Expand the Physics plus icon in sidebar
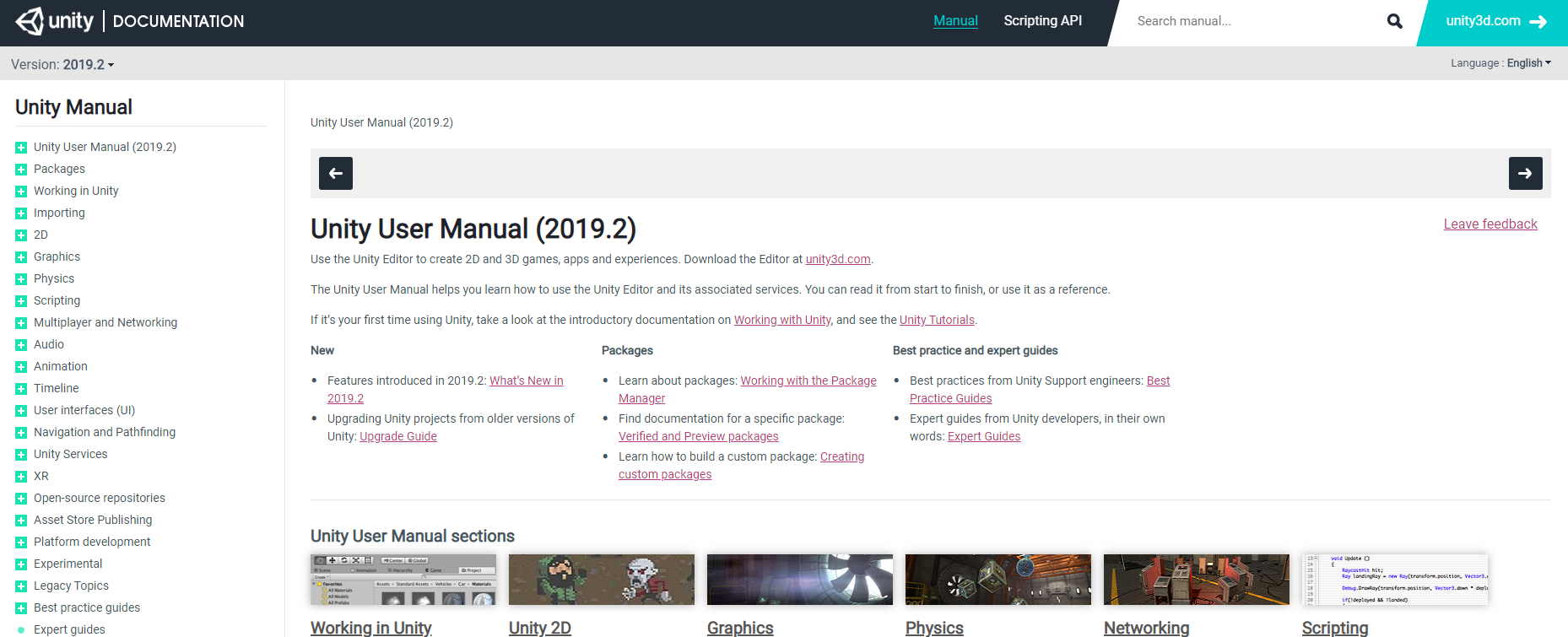 tap(21, 279)
